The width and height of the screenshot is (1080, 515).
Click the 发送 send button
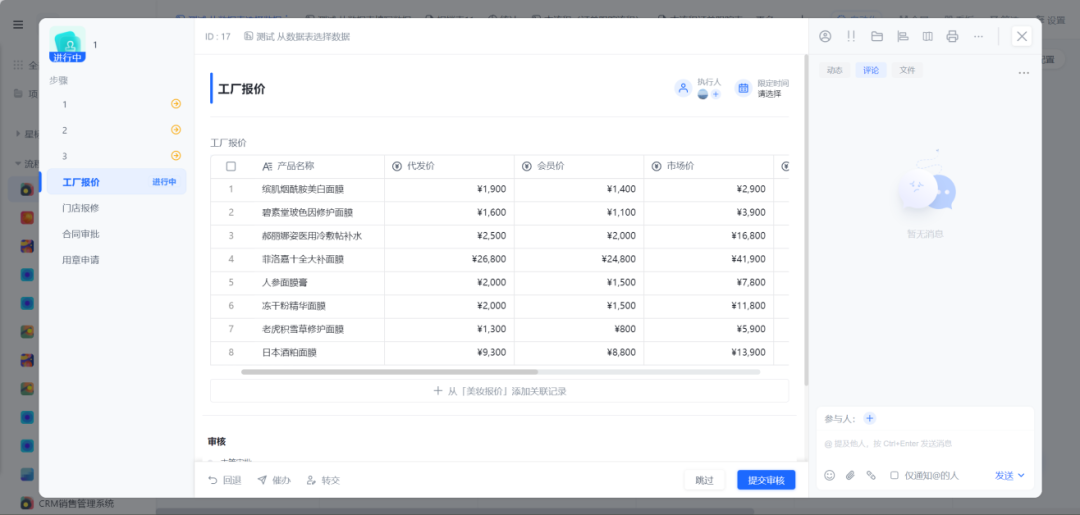pos(1004,475)
